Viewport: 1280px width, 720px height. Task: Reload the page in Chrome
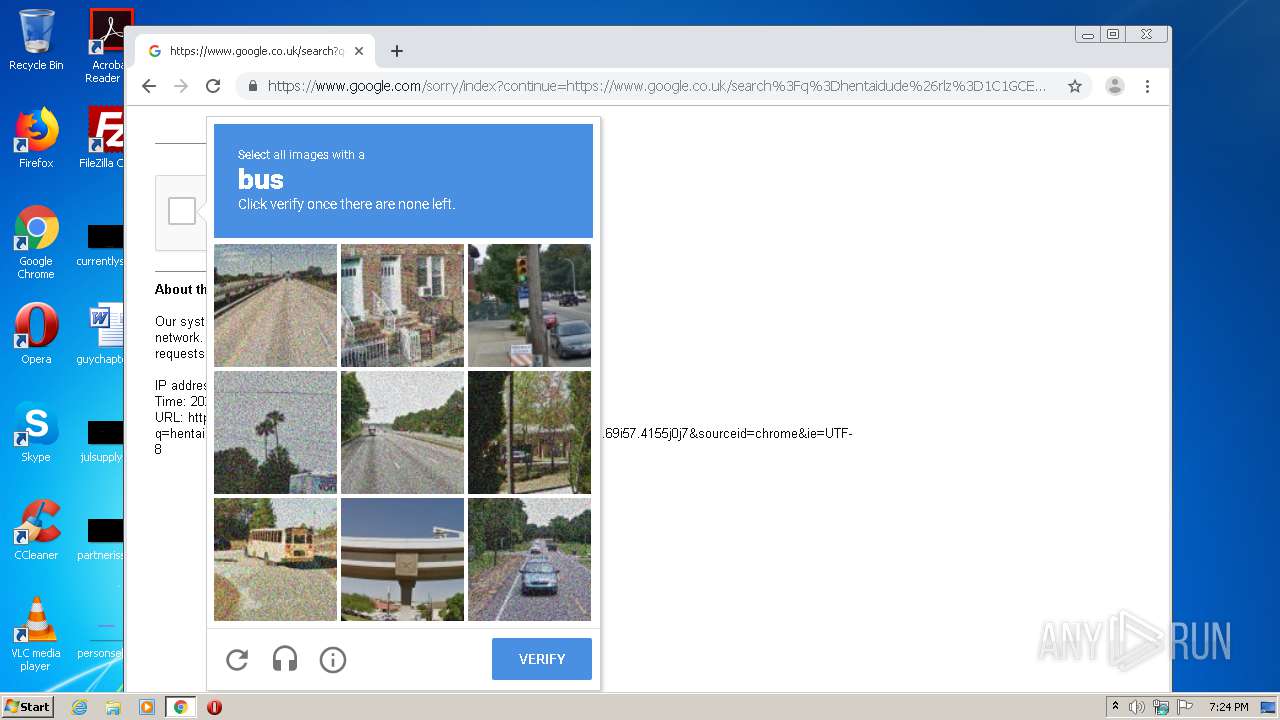tap(213, 86)
